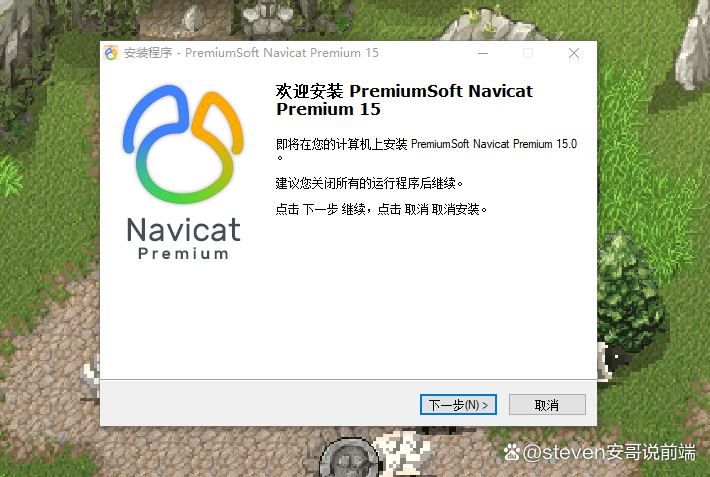
Task: Click the dark green bush on the right
Action: (630, 290)
